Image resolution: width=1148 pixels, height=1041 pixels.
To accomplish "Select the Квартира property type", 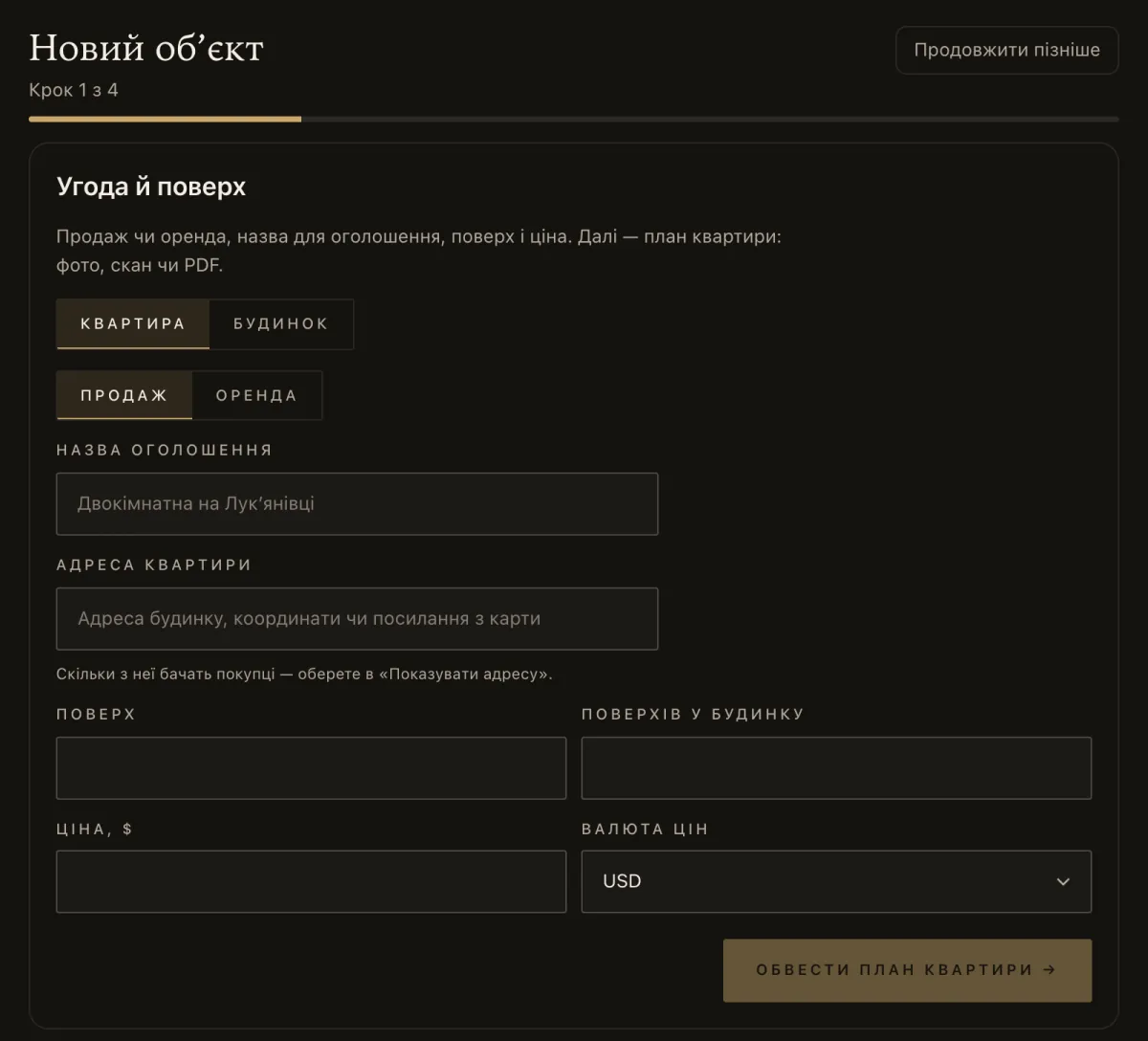I will click(x=133, y=323).
